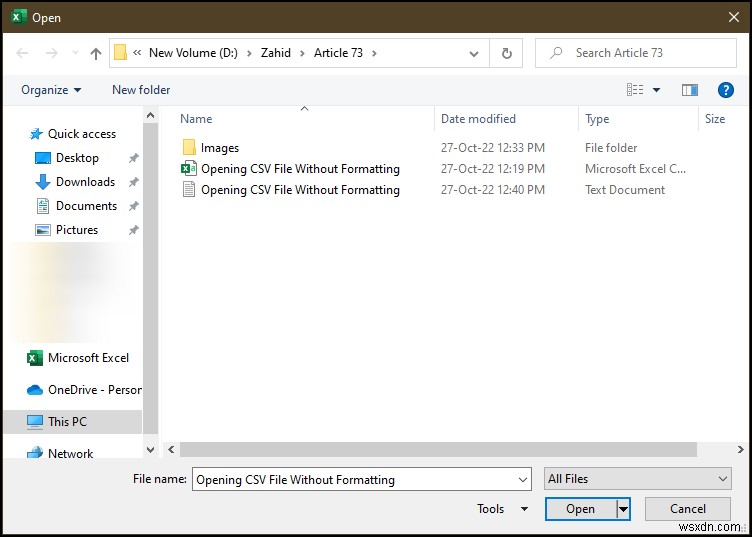Open the Images folder

coord(220,148)
